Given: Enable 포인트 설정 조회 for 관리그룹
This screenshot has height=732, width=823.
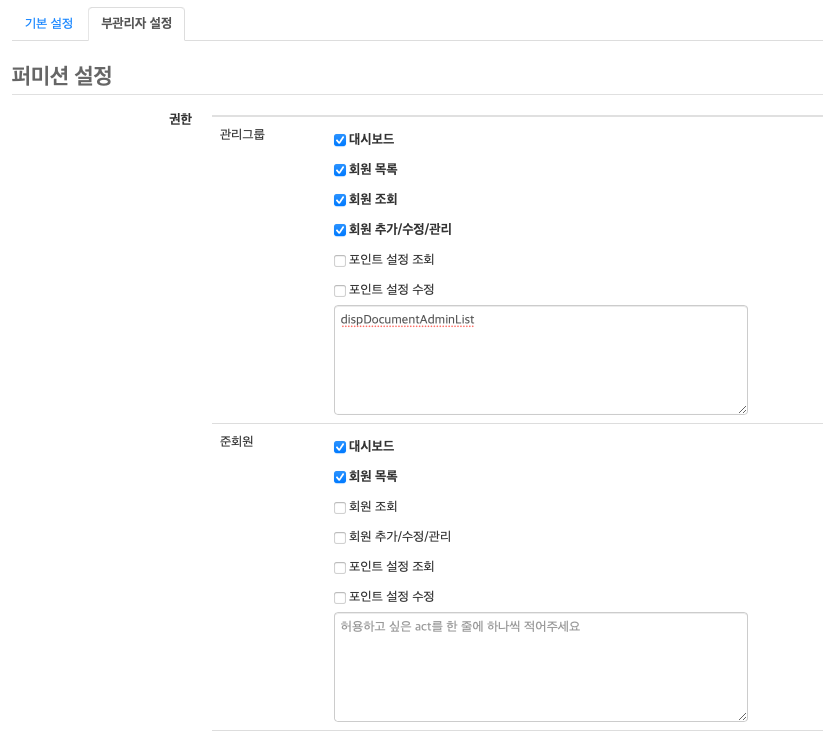Looking at the screenshot, I should [x=340, y=260].
